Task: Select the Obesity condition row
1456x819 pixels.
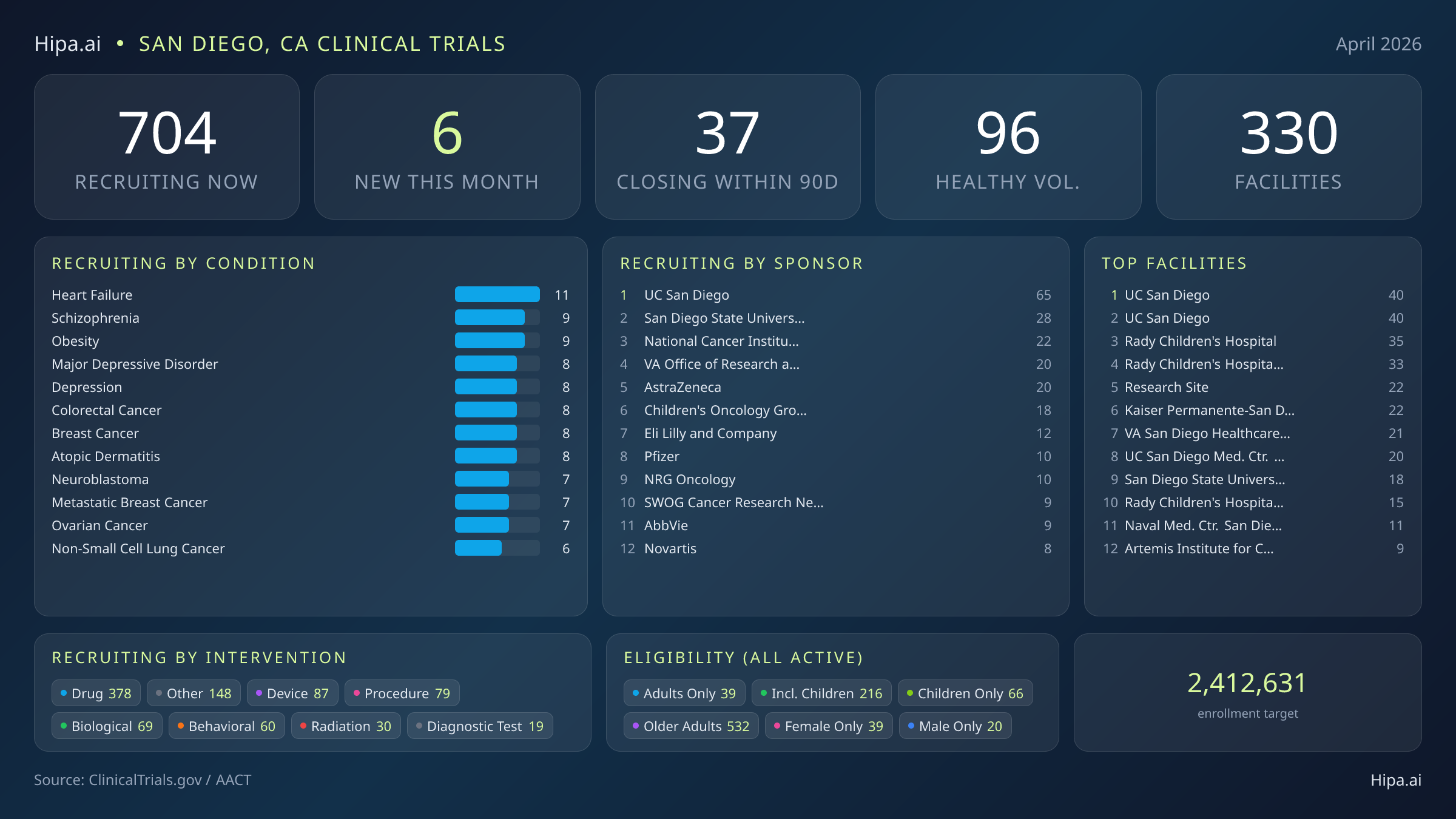Action: coord(311,341)
